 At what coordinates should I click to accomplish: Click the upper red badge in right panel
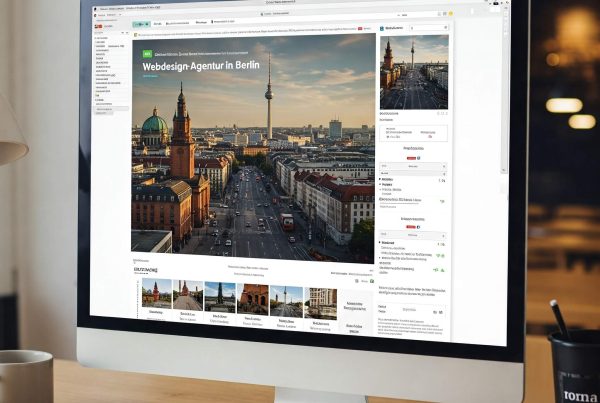tap(411, 158)
